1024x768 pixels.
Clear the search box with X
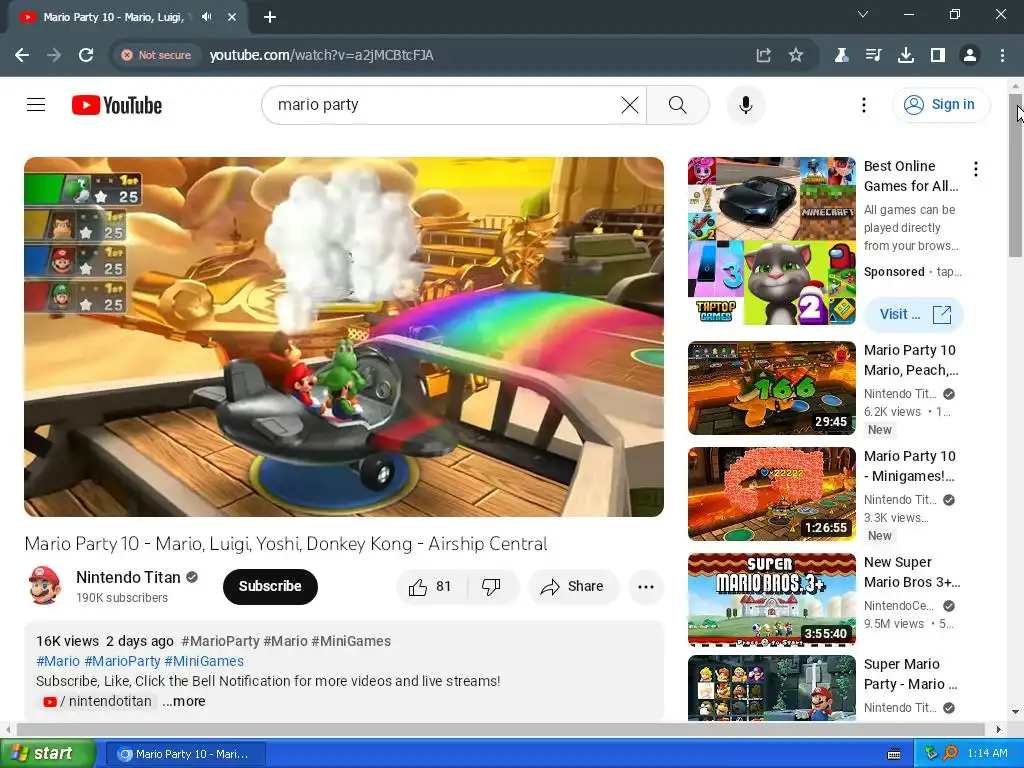[x=630, y=105]
